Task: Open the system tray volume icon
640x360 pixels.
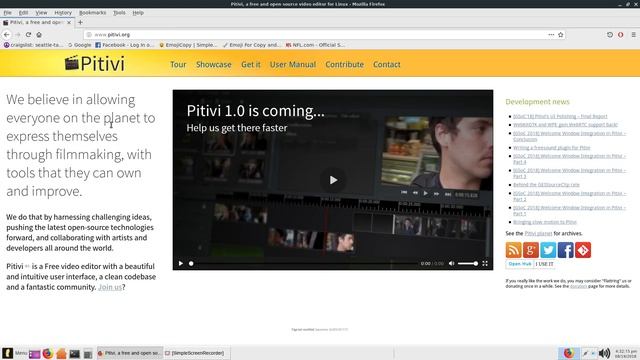Action: pyautogui.click(x=604, y=353)
